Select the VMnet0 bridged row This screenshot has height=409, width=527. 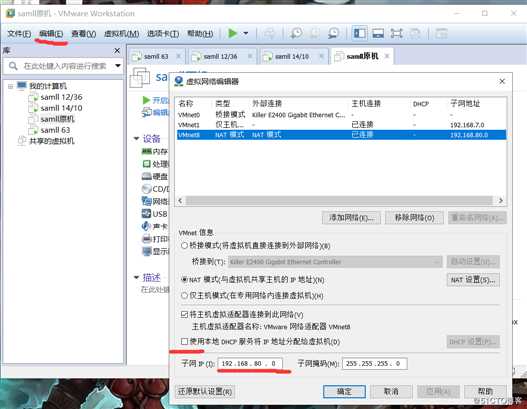pyautogui.click(x=341, y=115)
